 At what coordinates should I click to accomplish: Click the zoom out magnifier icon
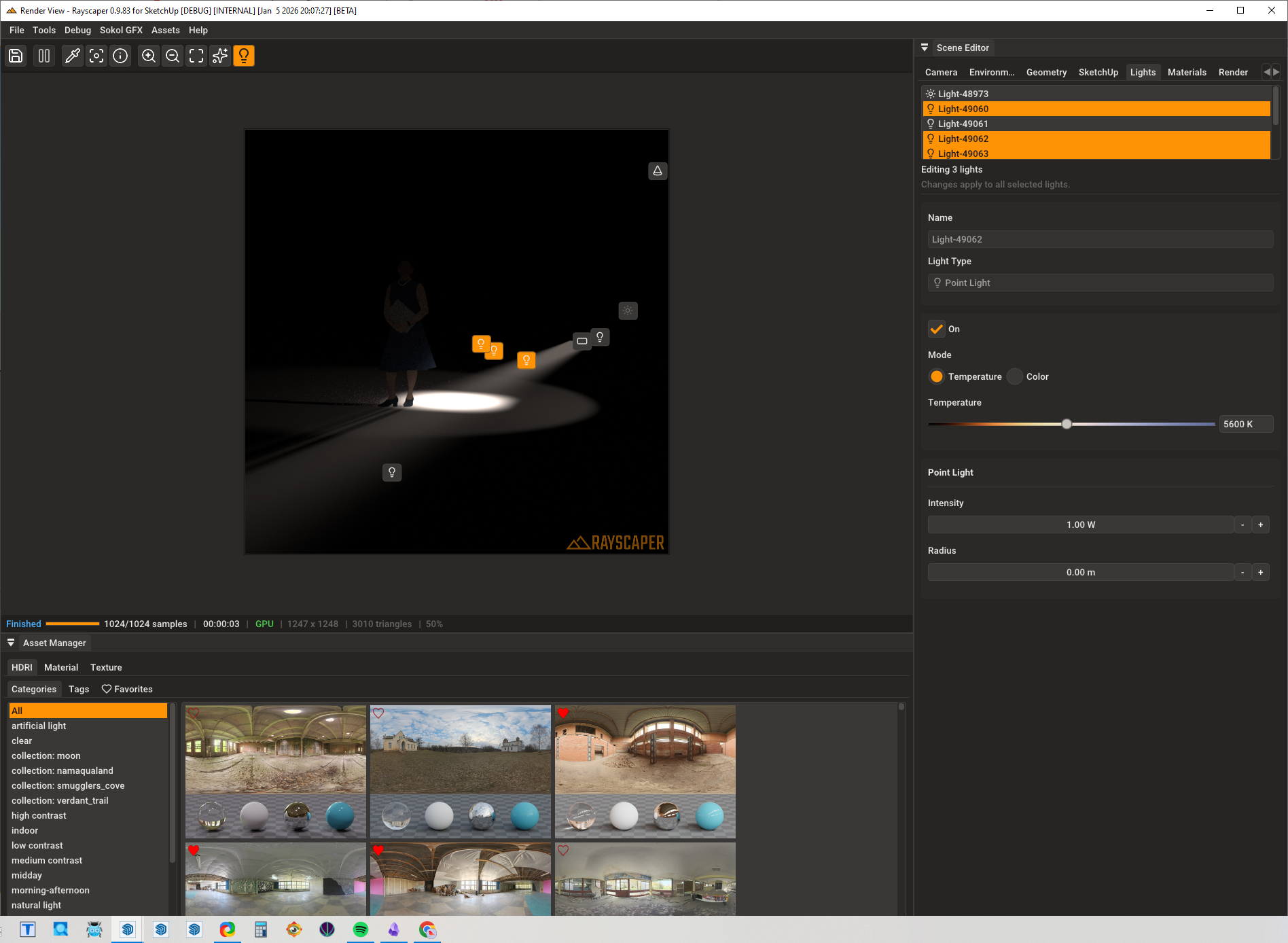click(173, 56)
